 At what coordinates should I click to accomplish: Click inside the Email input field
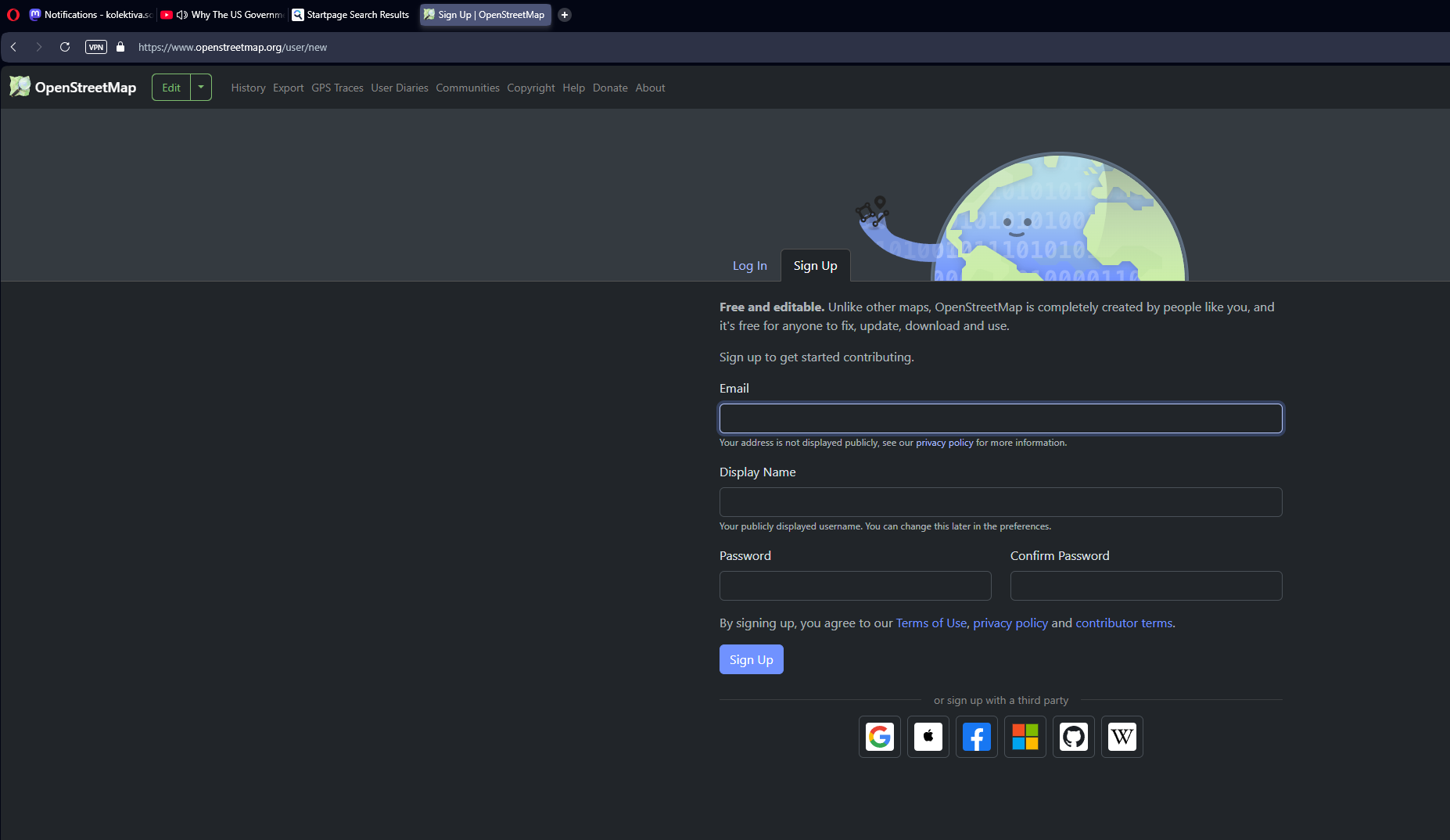pyautogui.click(x=1000, y=418)
